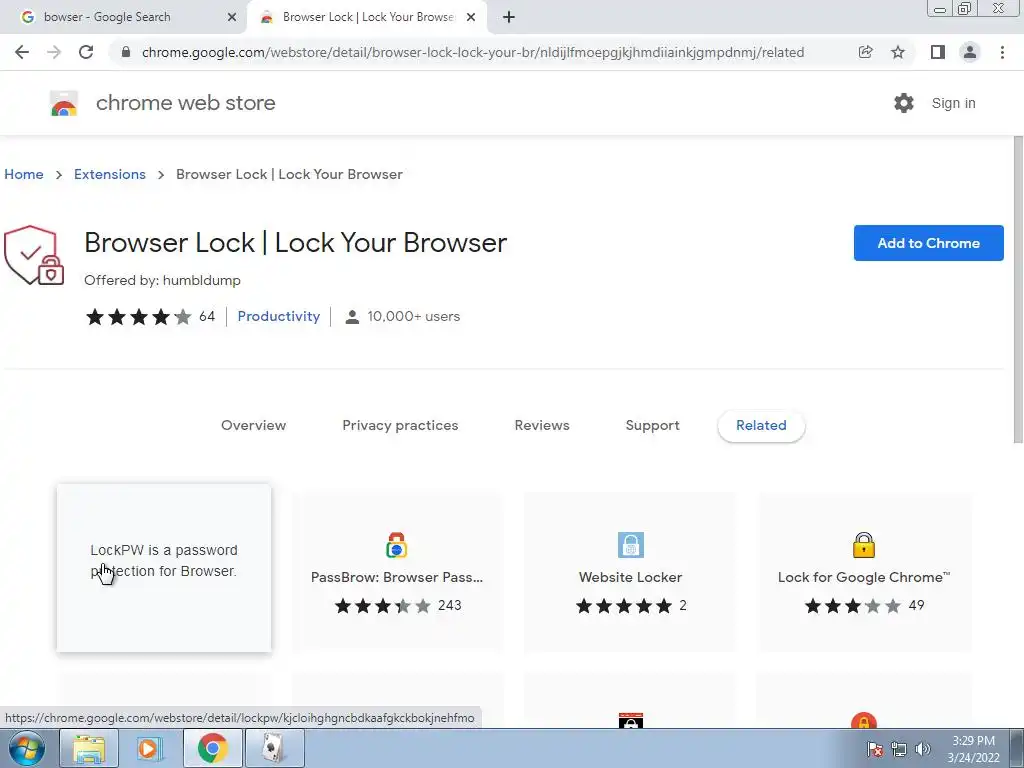Go back with the browser back arrow
Image resolution: width=1024 pixels, height=768 pixels.
[x=22, y=52]
